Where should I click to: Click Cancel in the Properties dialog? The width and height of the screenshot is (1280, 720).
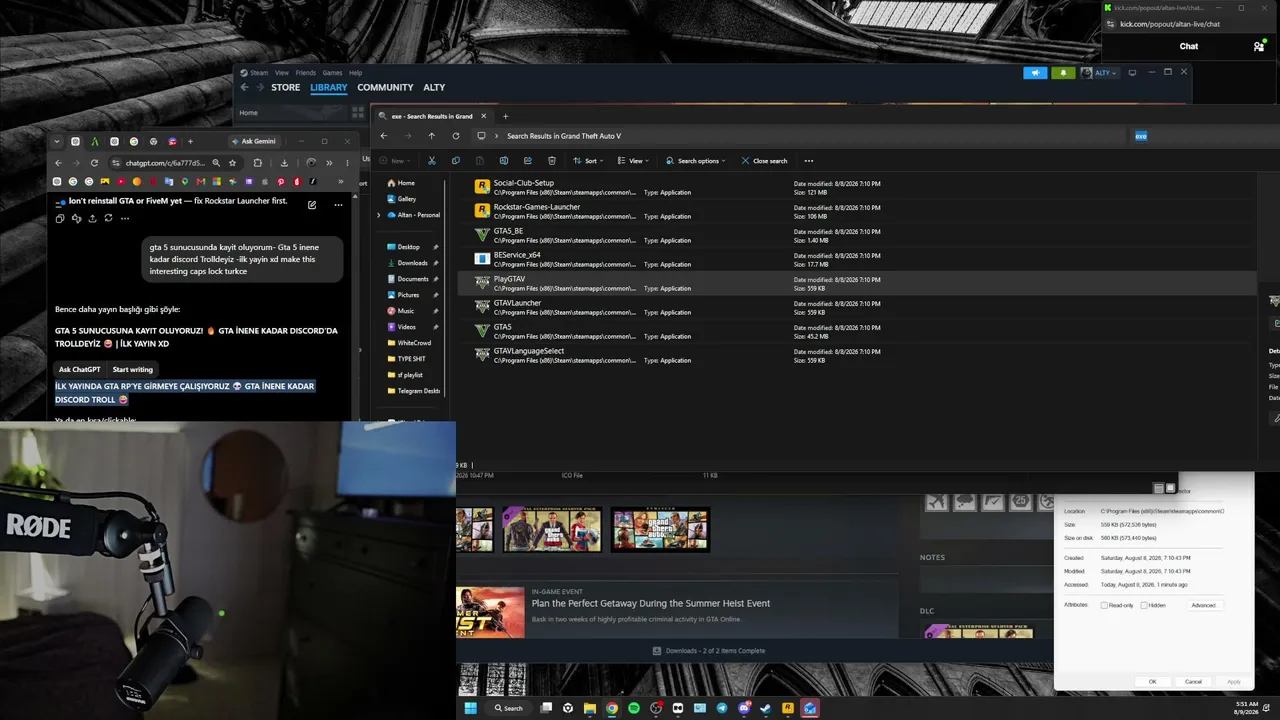(x=1193, y=682)
